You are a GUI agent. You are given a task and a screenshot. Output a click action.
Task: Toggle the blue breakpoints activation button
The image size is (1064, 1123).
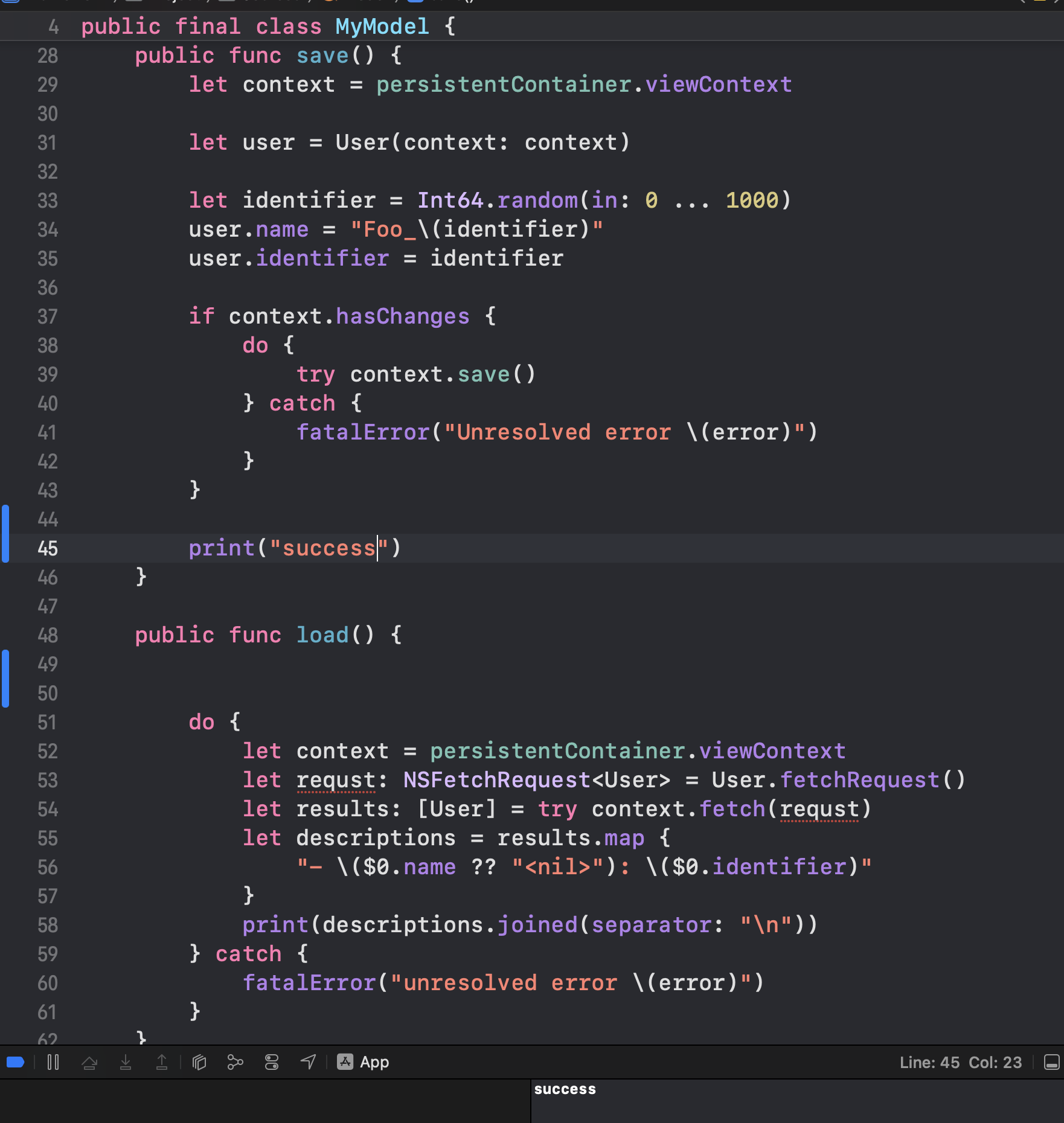click(x=15, y=1062)
